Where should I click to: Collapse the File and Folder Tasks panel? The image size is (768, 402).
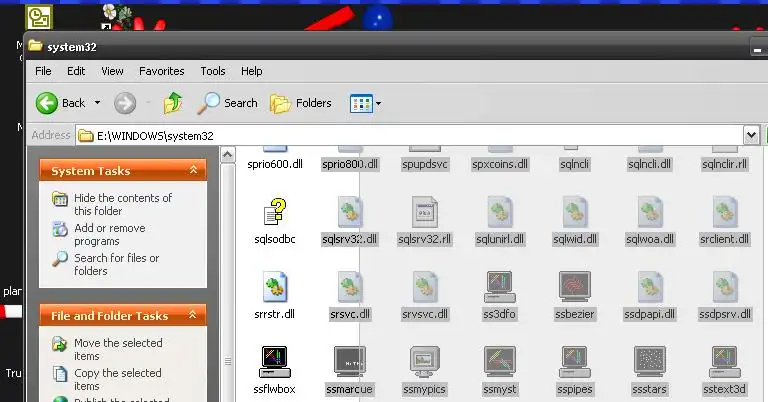tap(193, 315)
